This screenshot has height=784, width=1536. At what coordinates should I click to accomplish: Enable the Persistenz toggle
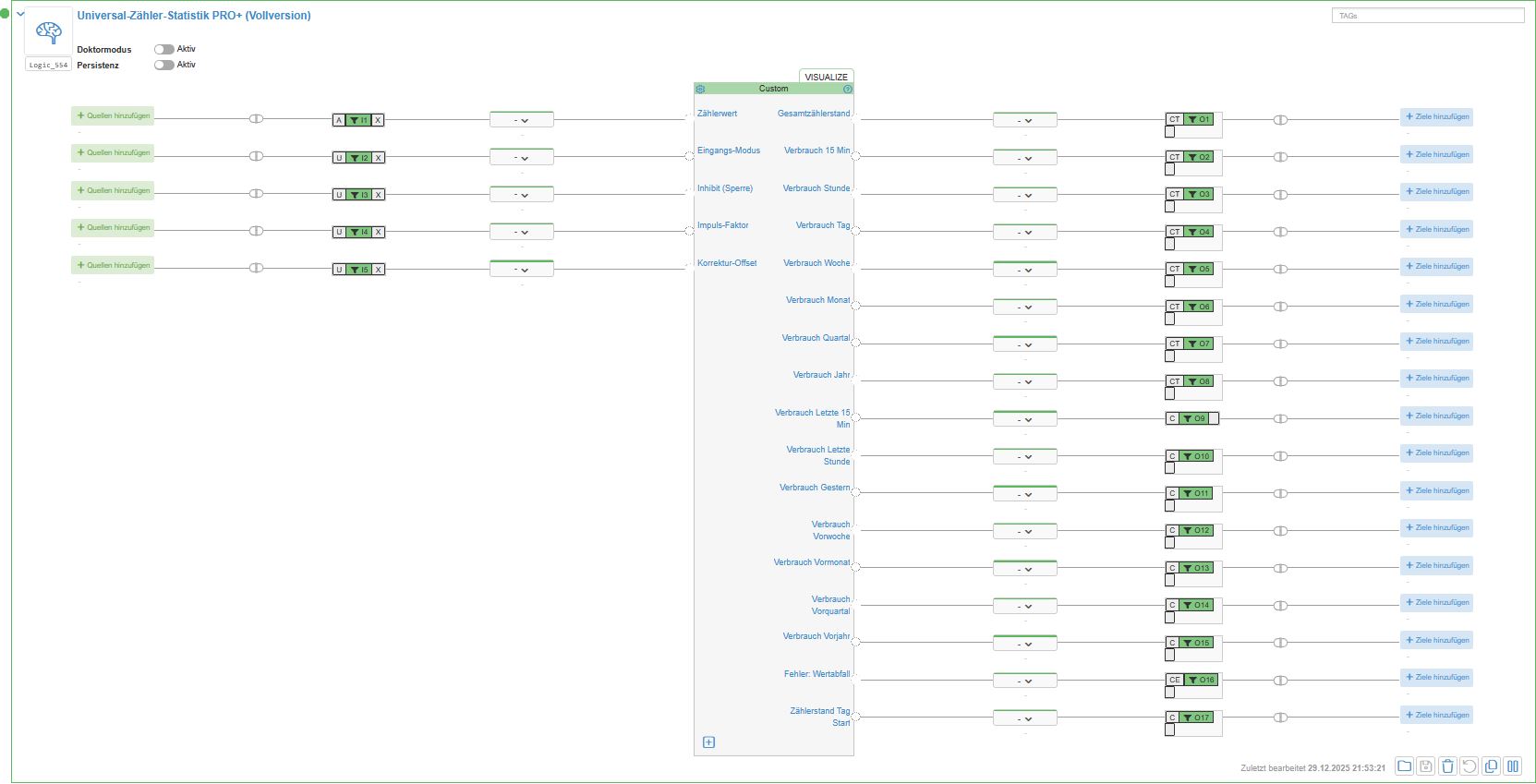coord(164,65)
